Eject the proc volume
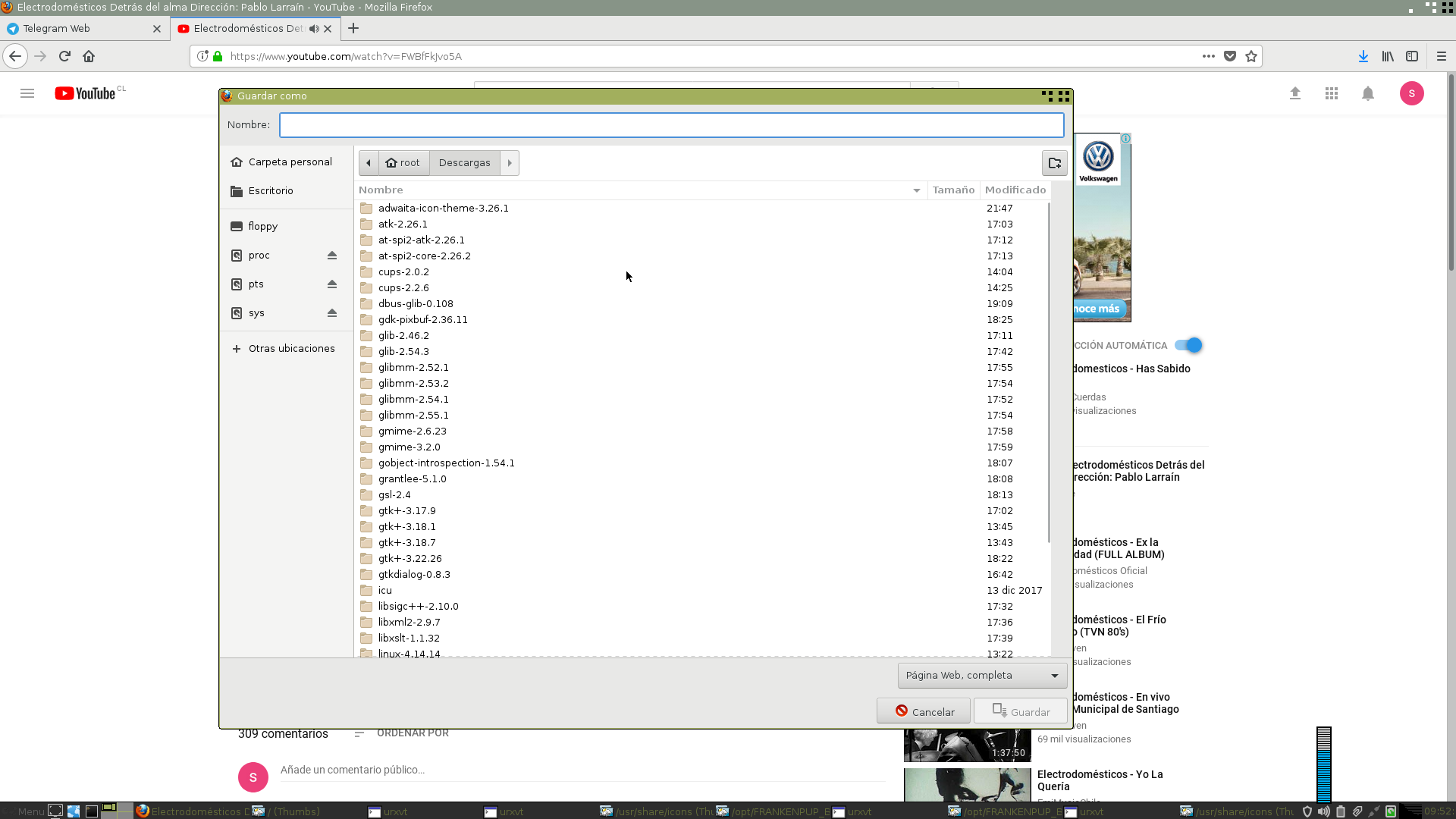1456x819 pixels. tap(331, 256)
